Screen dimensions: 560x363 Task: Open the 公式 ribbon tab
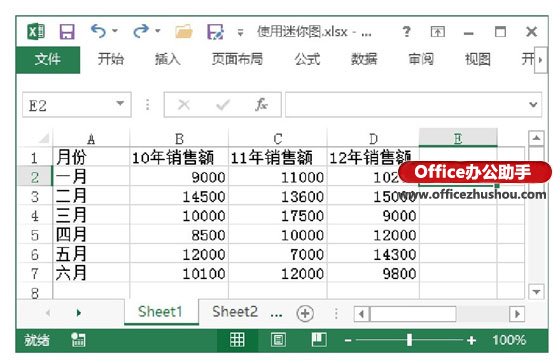[307, 59]
